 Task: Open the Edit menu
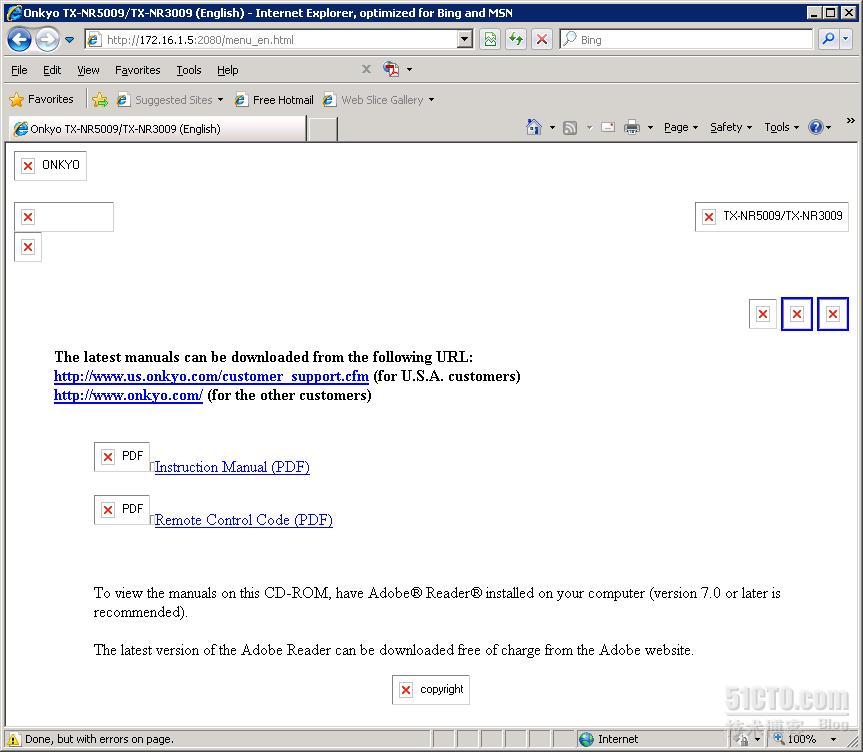point(52,70)
